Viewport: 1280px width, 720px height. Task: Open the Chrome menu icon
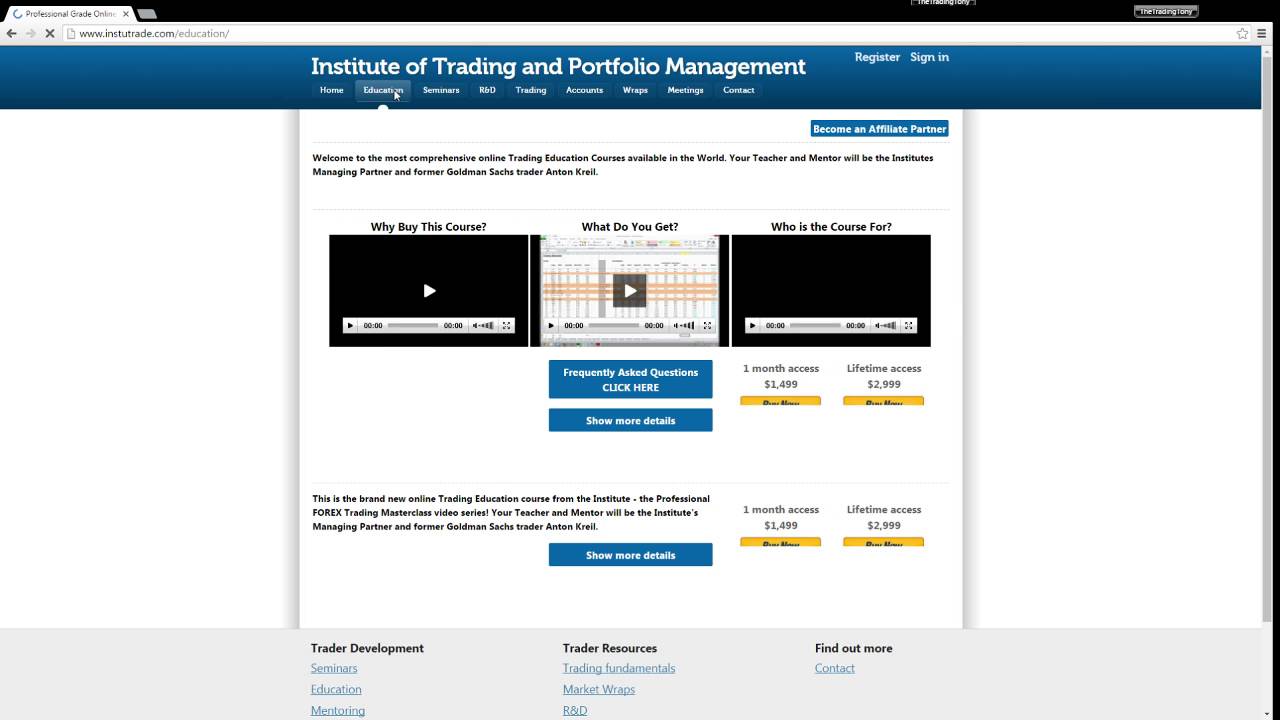tap(1263, 33)
